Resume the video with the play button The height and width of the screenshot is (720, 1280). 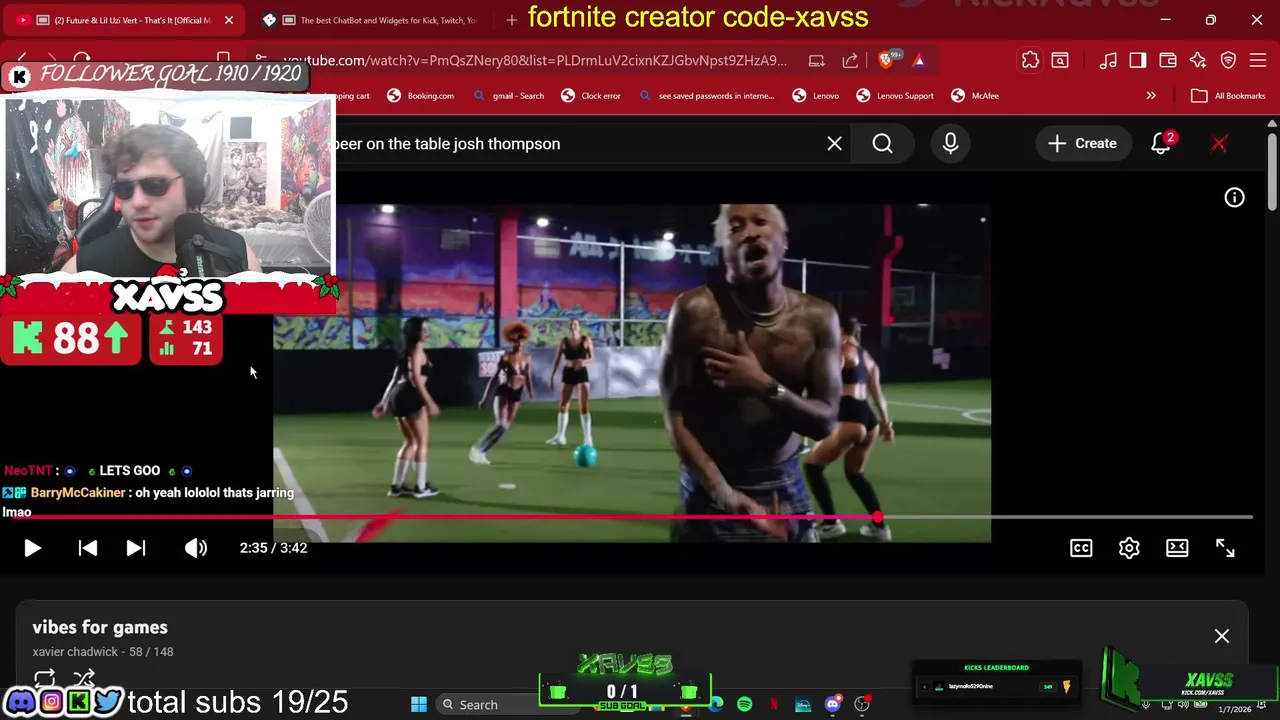[x=32, y=548]
